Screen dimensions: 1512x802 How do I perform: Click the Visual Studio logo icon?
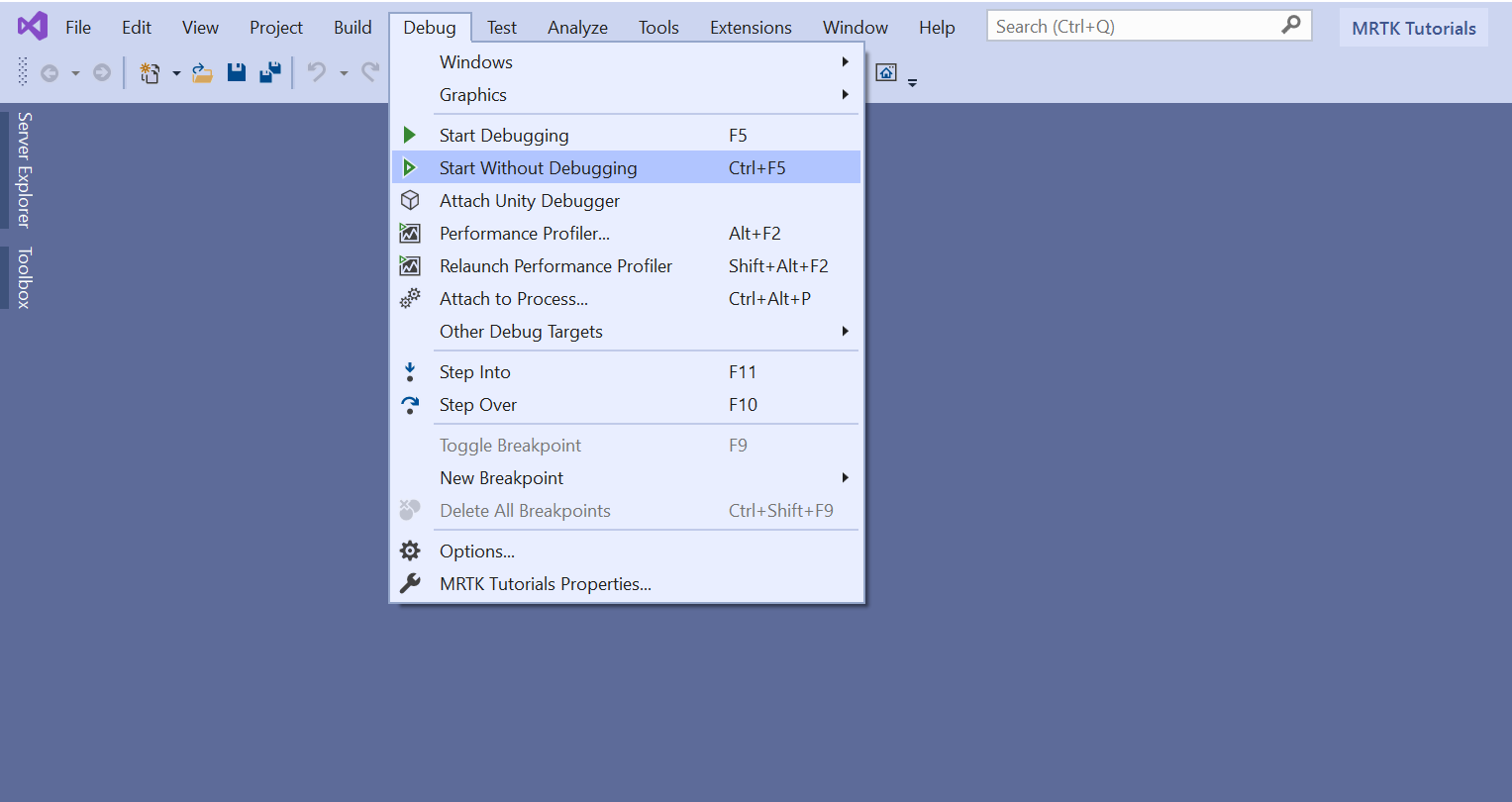pos(33,26)
